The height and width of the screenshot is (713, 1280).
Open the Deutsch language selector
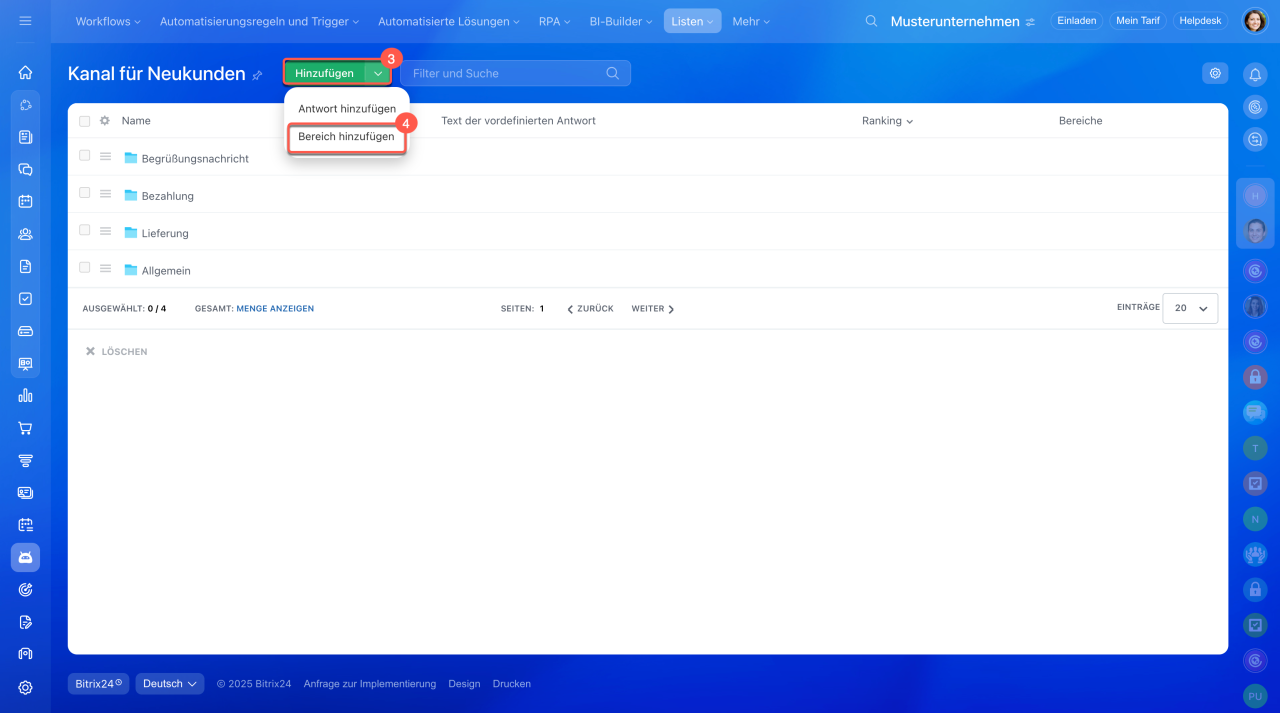(170, 684)
